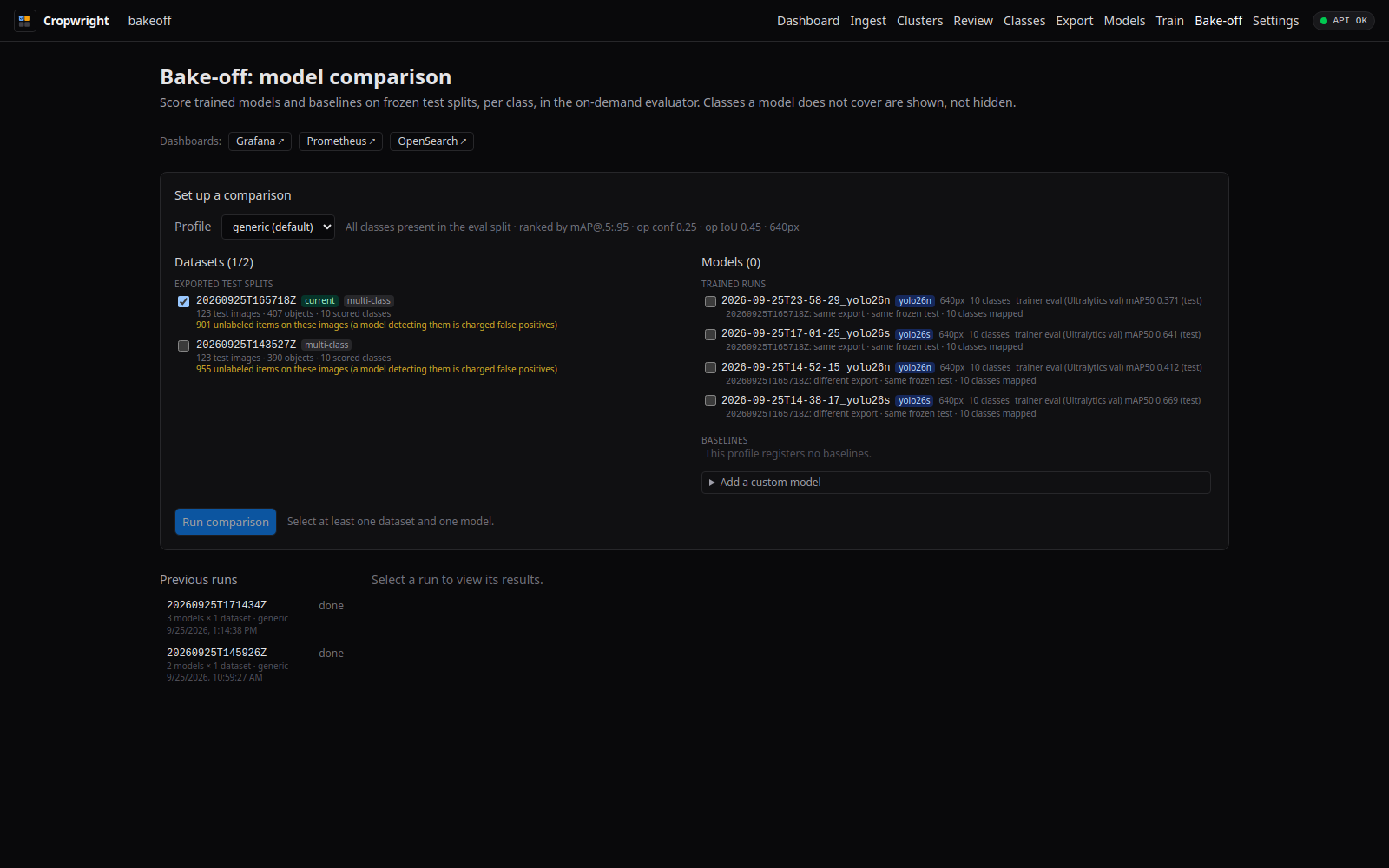1389x868 pixels.
Task: Click yolo26n badge of 23-58-29 run
Action: coord(915,301)
